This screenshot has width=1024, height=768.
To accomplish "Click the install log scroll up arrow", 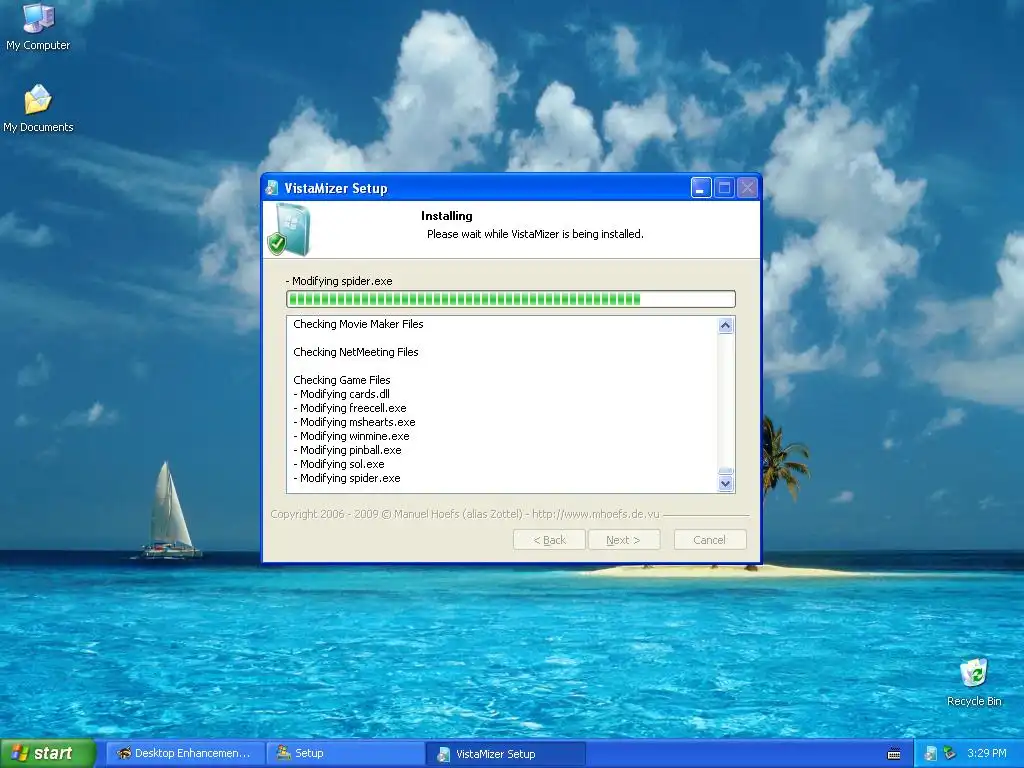I will pyautogui.click(x=726, y=325).
